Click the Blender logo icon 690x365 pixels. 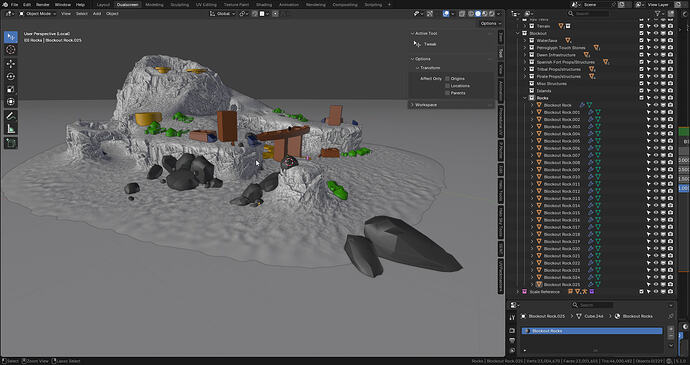pos(4,4)
